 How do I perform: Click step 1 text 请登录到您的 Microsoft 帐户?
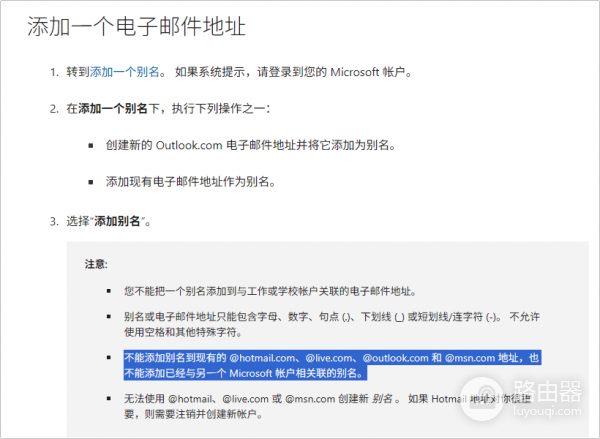coord(334,72)
